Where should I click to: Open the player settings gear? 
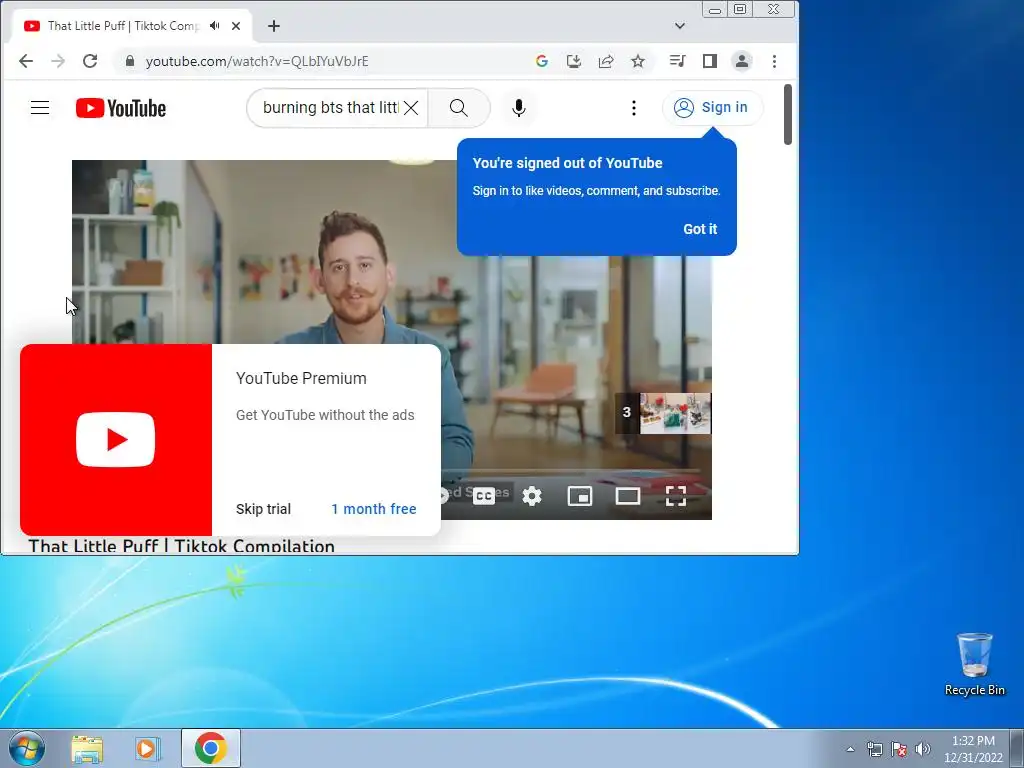click(x=532, y=496)
